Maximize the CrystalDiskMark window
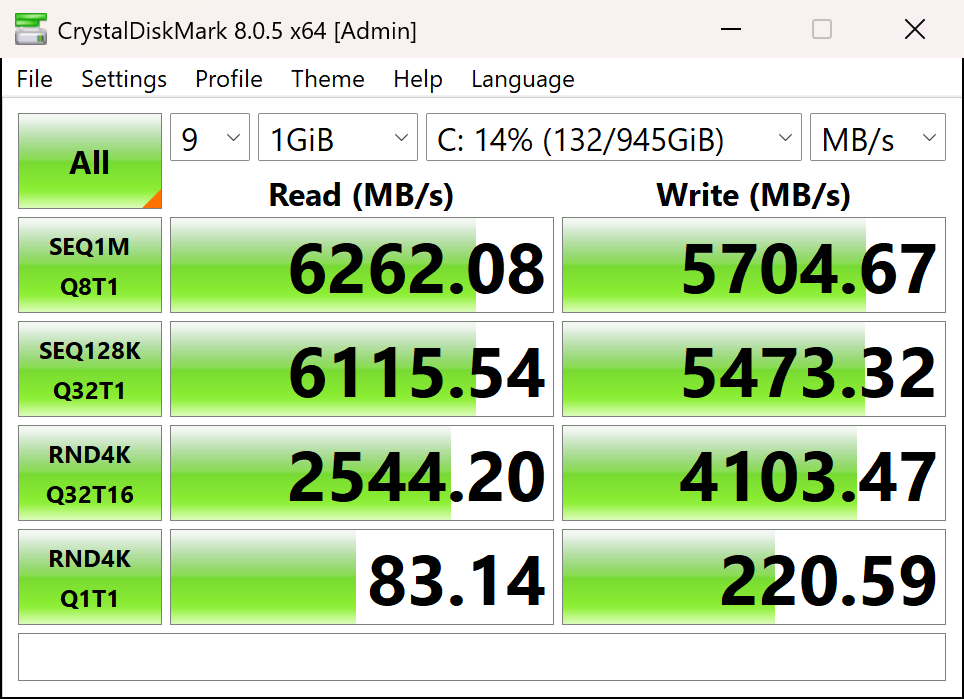The height and width of the screenshot is (699, 964). coord(822,29)
